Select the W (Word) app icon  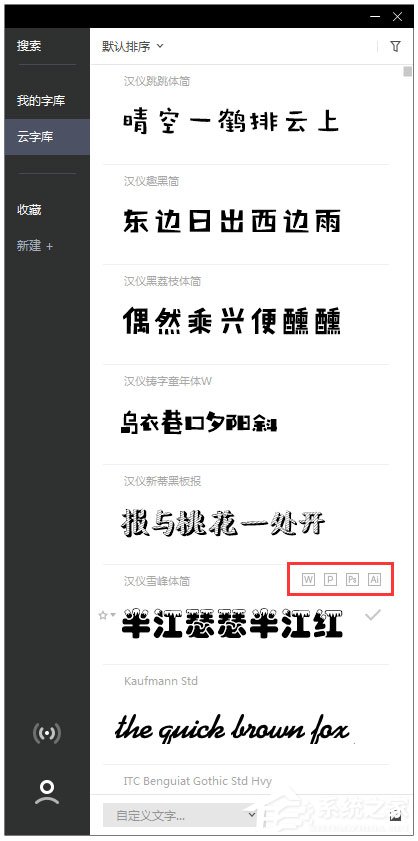coord(309,579)
